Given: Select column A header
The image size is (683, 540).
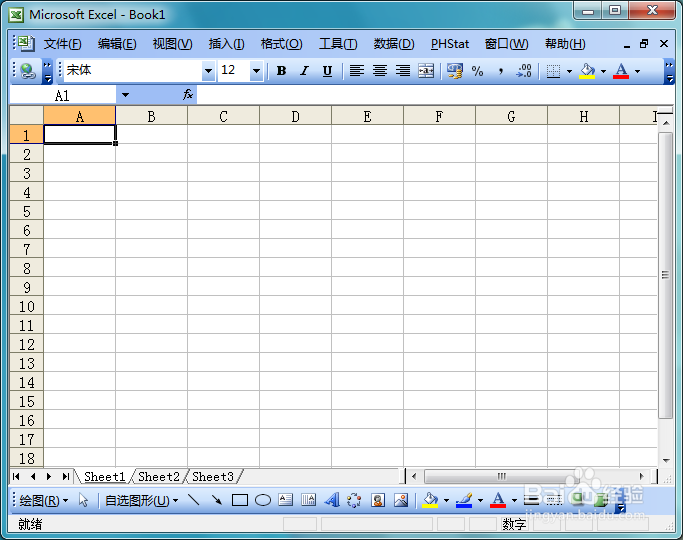Looking at the screenshot, I should [80, 116].
